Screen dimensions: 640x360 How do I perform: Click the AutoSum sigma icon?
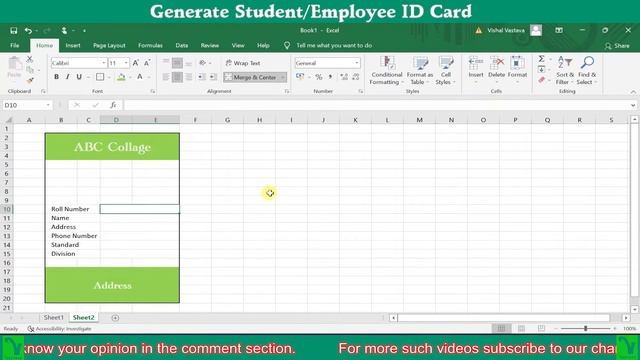click(541, 59)
